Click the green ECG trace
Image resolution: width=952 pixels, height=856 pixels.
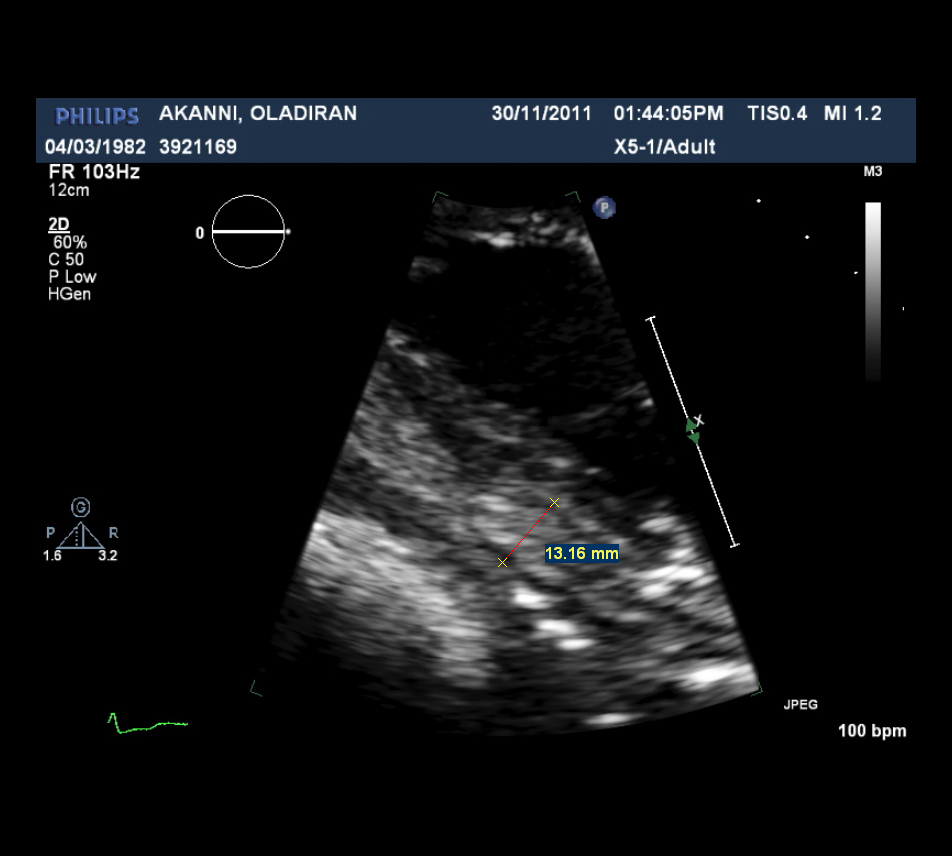[x=147, y=724]
